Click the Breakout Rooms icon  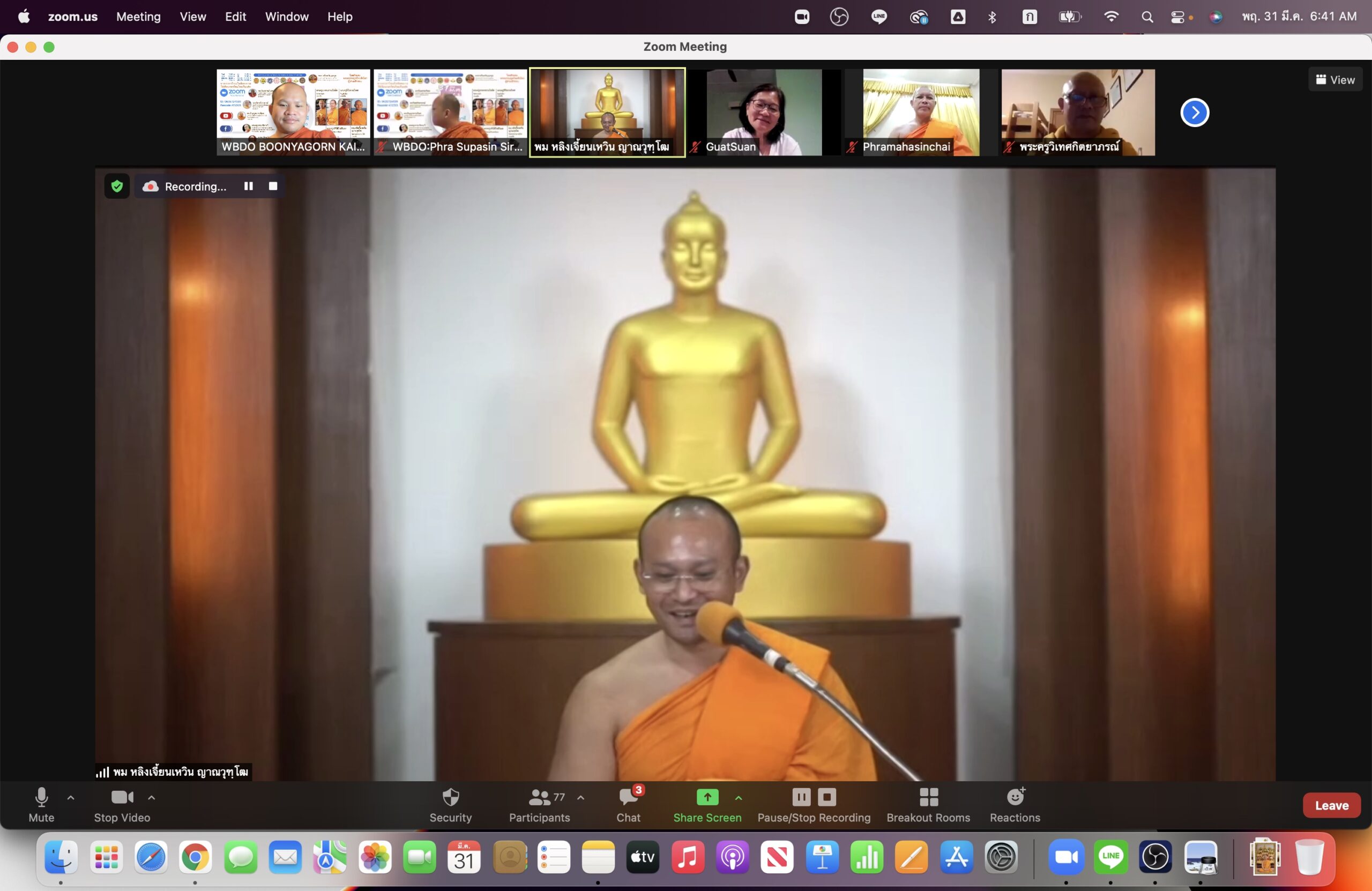(928, 798)
